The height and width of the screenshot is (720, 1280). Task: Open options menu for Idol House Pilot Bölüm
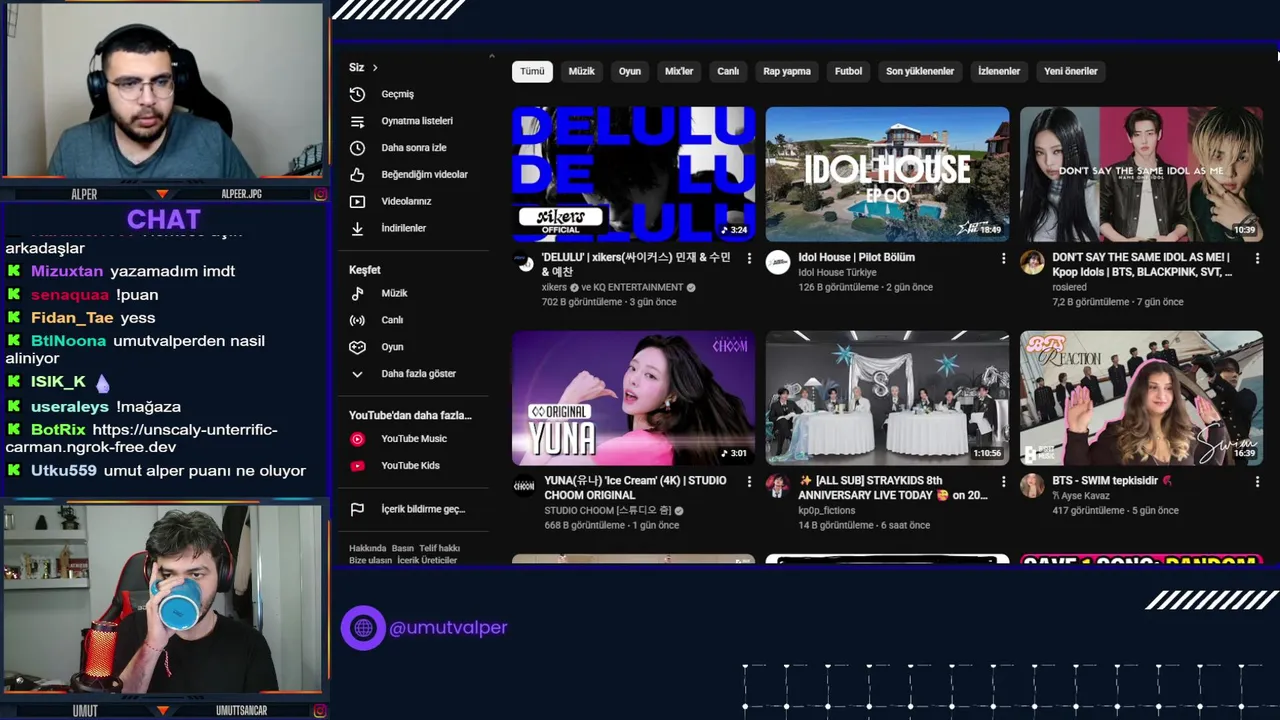[x=1003, y=258]
